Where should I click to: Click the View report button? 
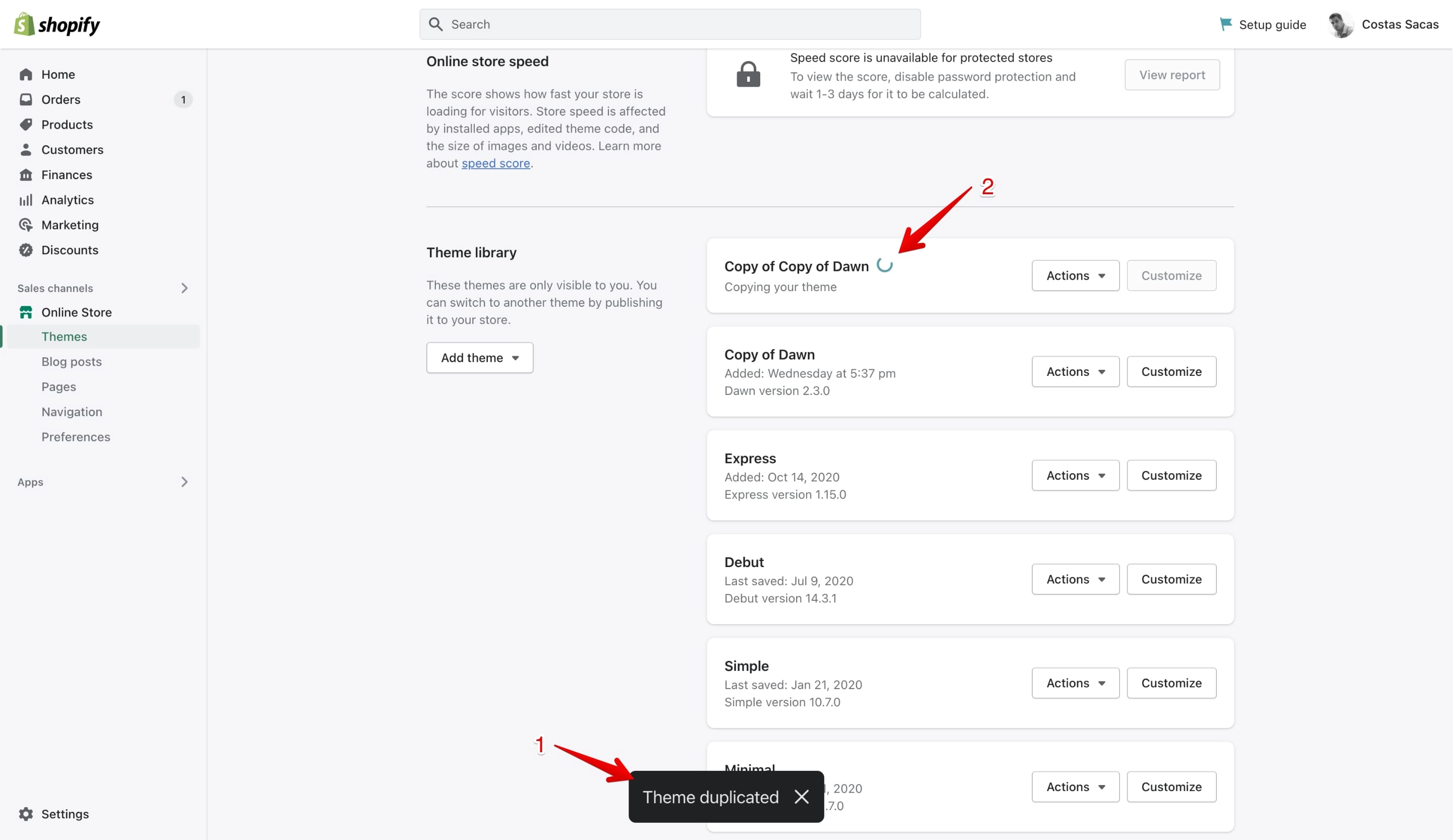(1171, 74)
